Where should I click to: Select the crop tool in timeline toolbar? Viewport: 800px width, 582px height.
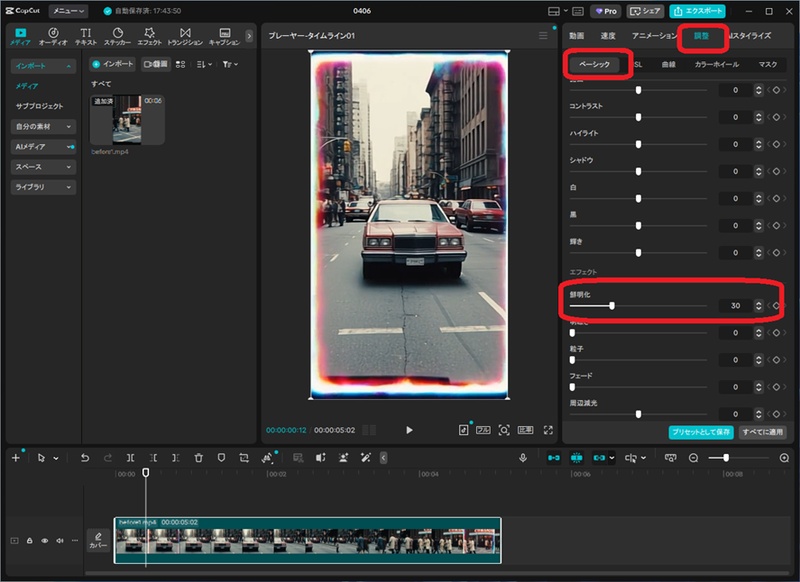click(x=244, y=457)
